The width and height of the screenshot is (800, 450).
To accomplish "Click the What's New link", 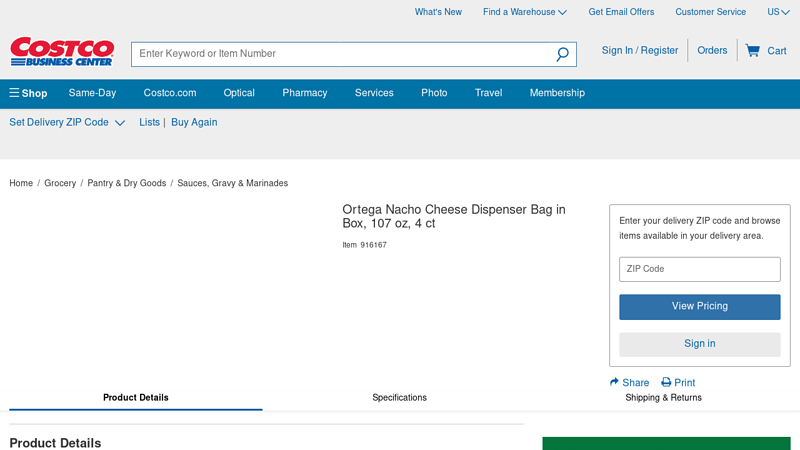I will point(438,12).
